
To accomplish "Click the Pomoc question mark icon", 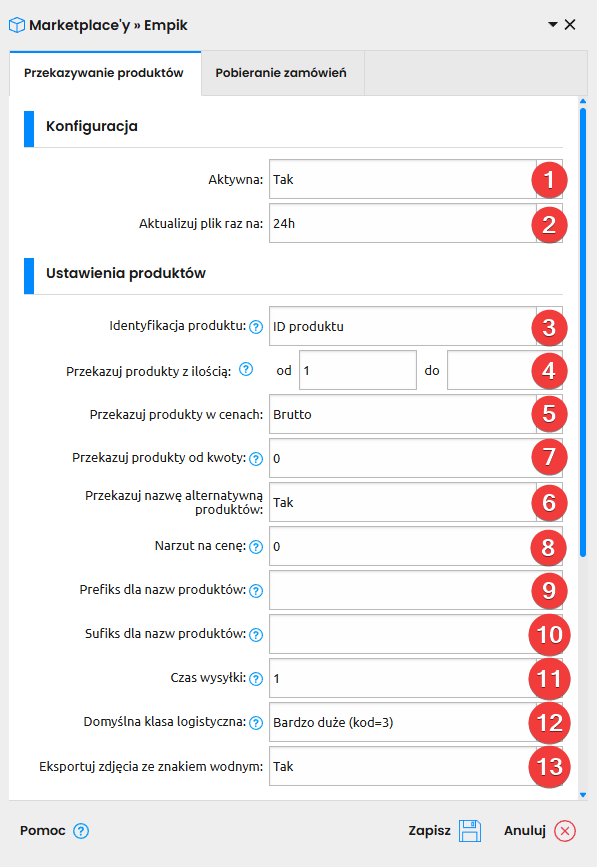I will click(81, 831).
